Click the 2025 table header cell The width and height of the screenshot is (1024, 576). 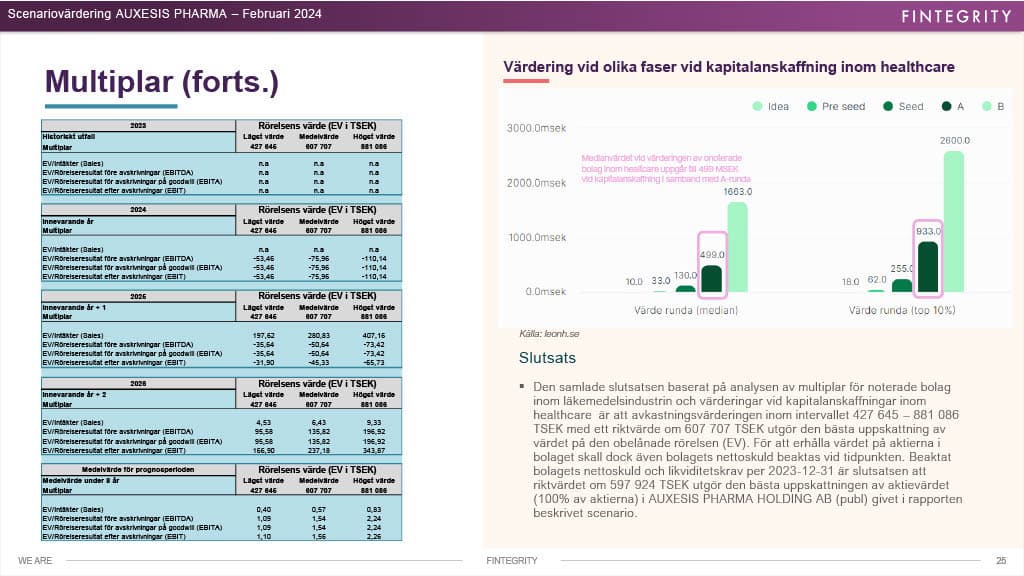pos(138,296)
